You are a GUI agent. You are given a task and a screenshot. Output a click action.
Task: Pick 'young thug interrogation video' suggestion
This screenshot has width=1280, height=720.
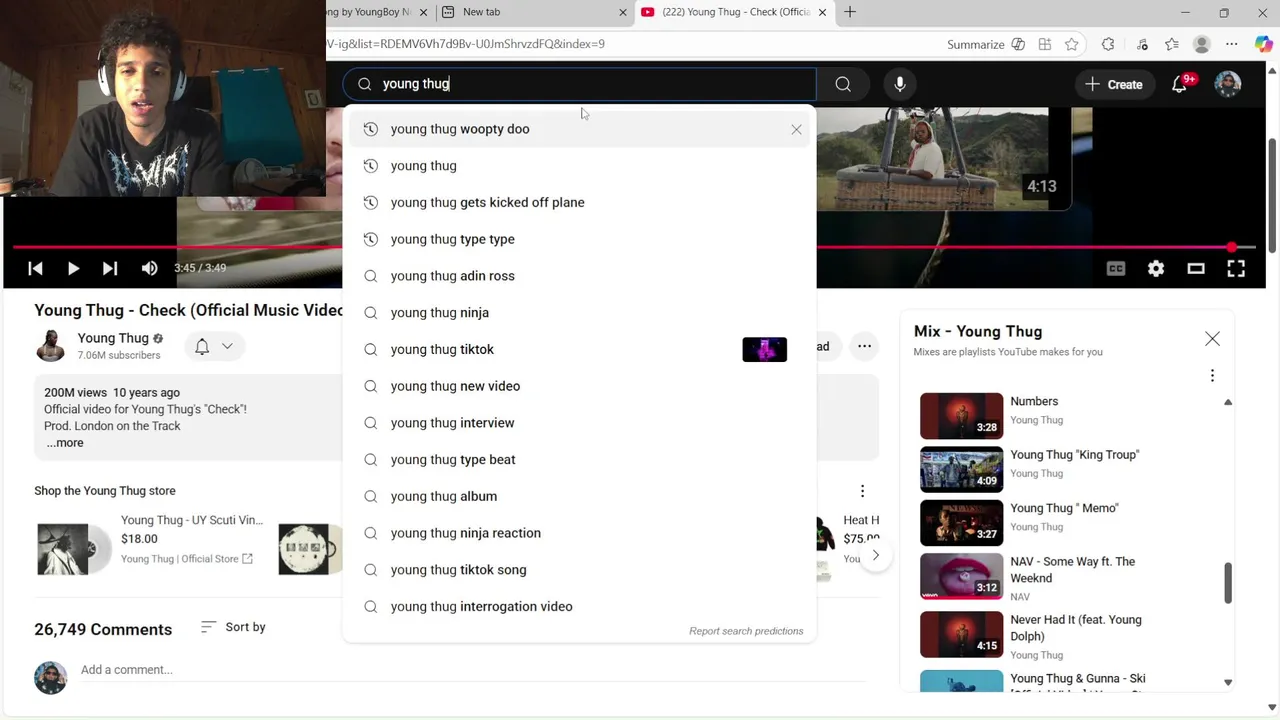pyautogui.click(x=579, y=607)
